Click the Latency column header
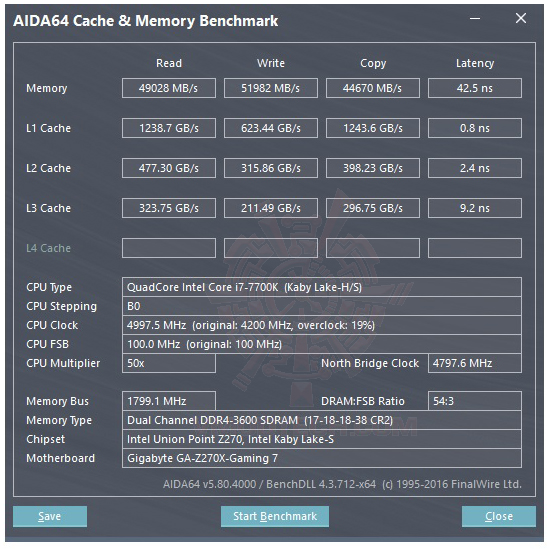Image resolution: width=549 pixels, height=549 pixels. [475, 63]
